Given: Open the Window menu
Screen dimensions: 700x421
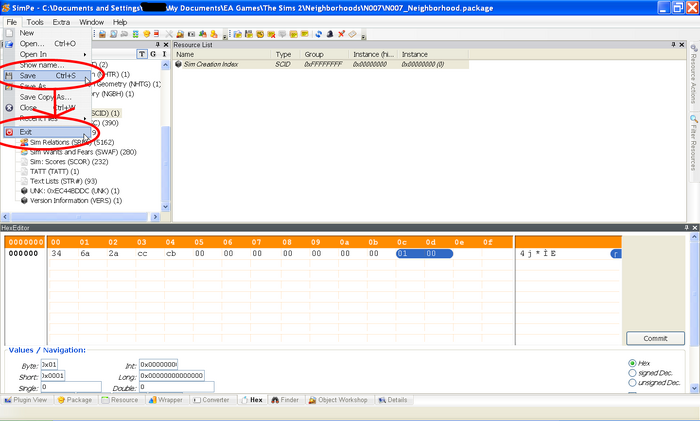Looking at the screenshot, I should click(x=92, y=22).
